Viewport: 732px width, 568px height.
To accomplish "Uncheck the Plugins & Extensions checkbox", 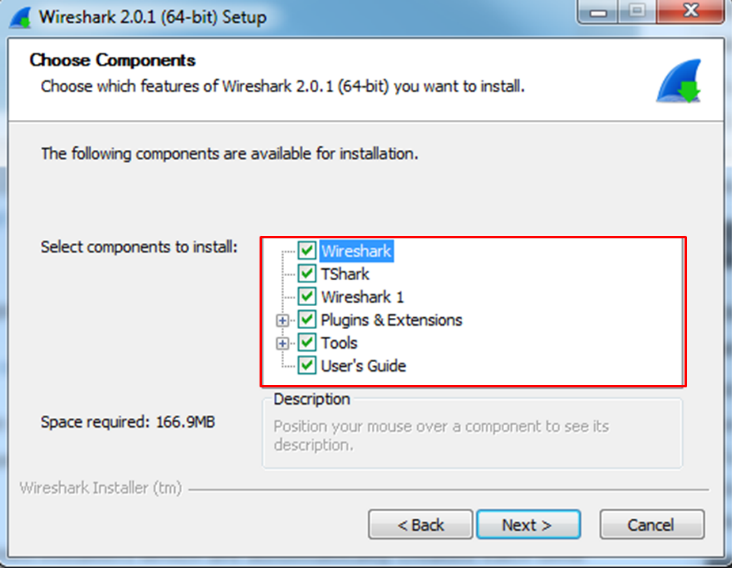I will tap(307, 320).
